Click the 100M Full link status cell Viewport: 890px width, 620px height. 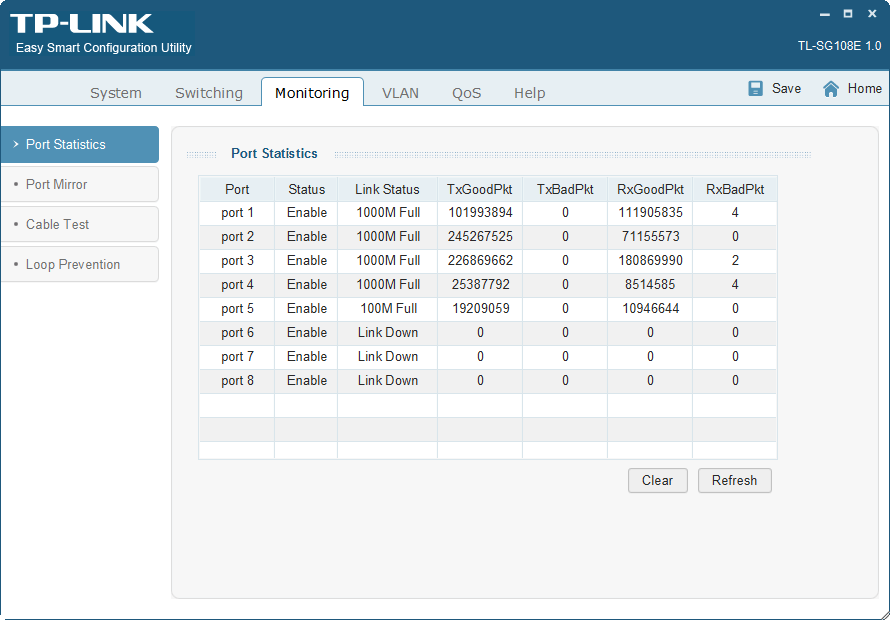point(388,309)
